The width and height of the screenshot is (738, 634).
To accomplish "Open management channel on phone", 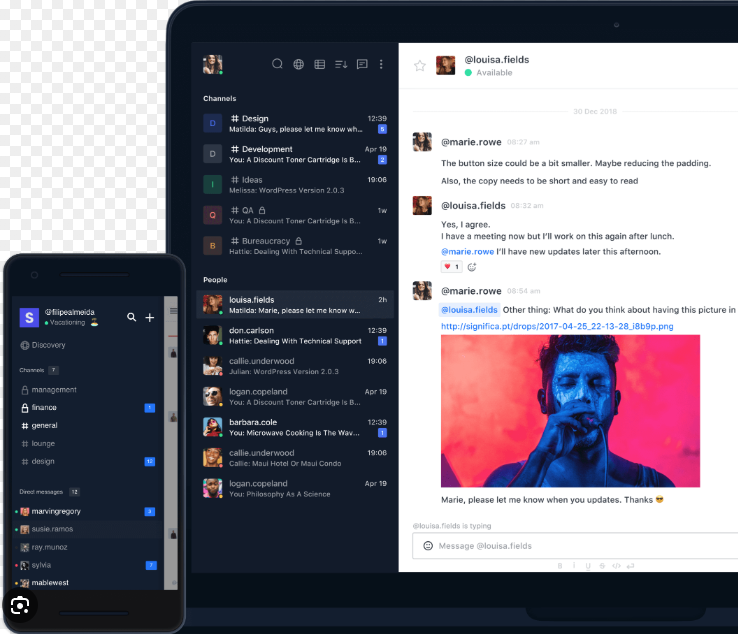I will coord(88,390).
